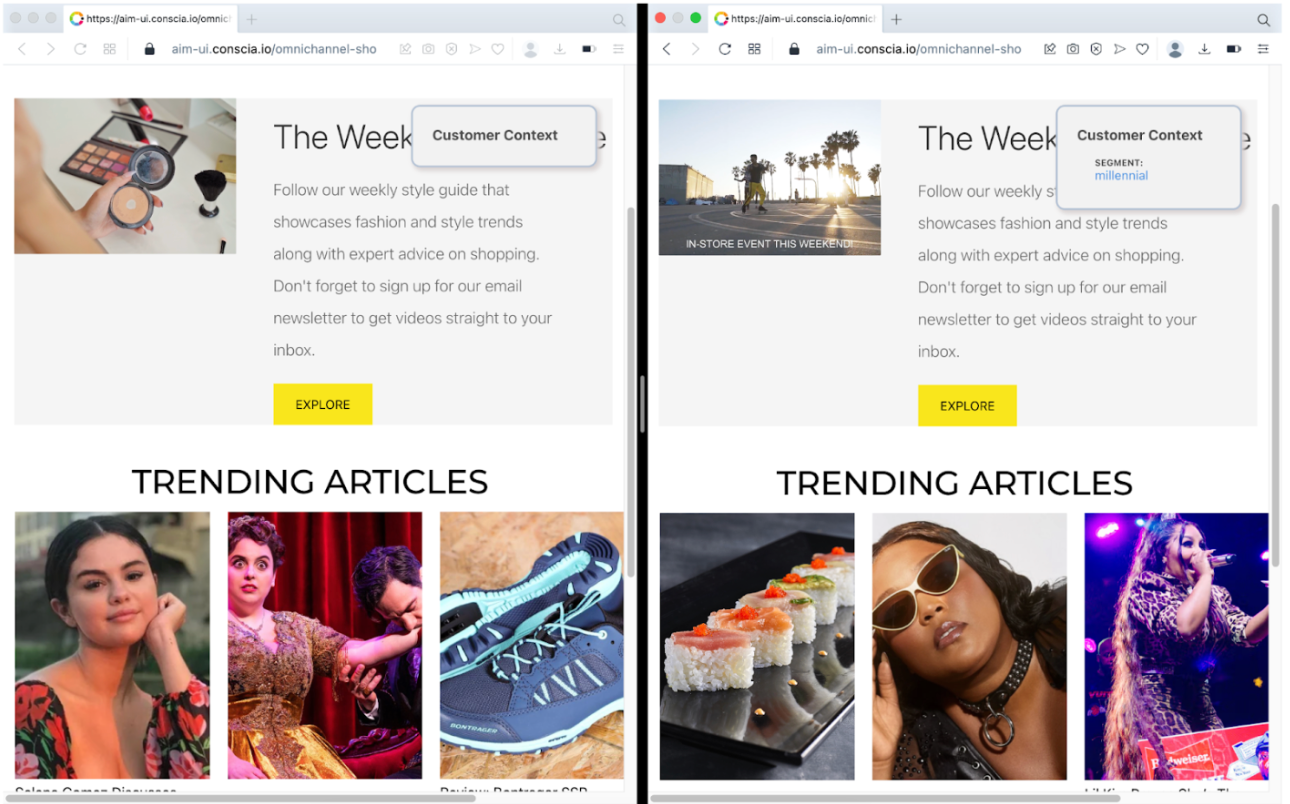The image size is (1290, 804).
Task: Reload the page in the right browser window
Action: [725, 49]
